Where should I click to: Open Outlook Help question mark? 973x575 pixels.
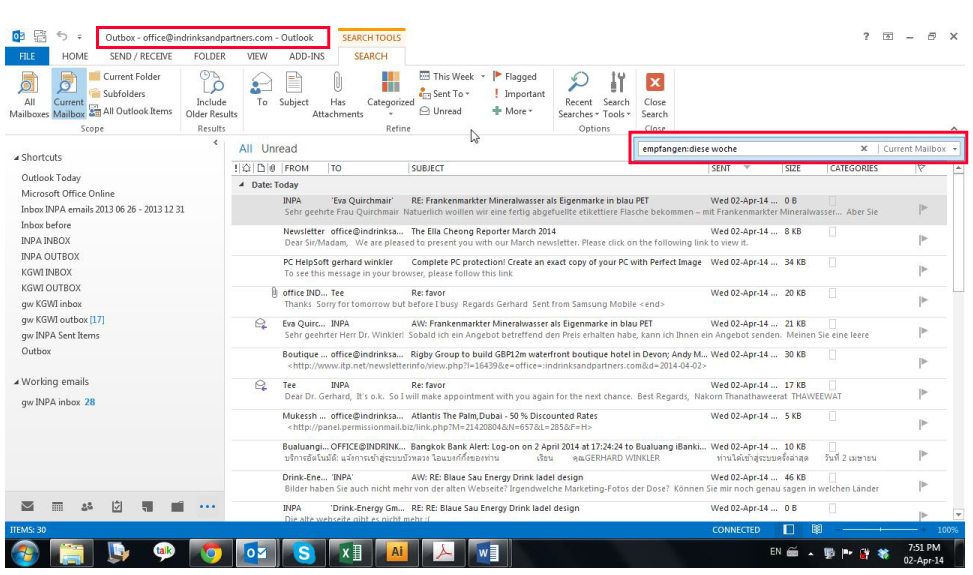[x=866, y=37]
